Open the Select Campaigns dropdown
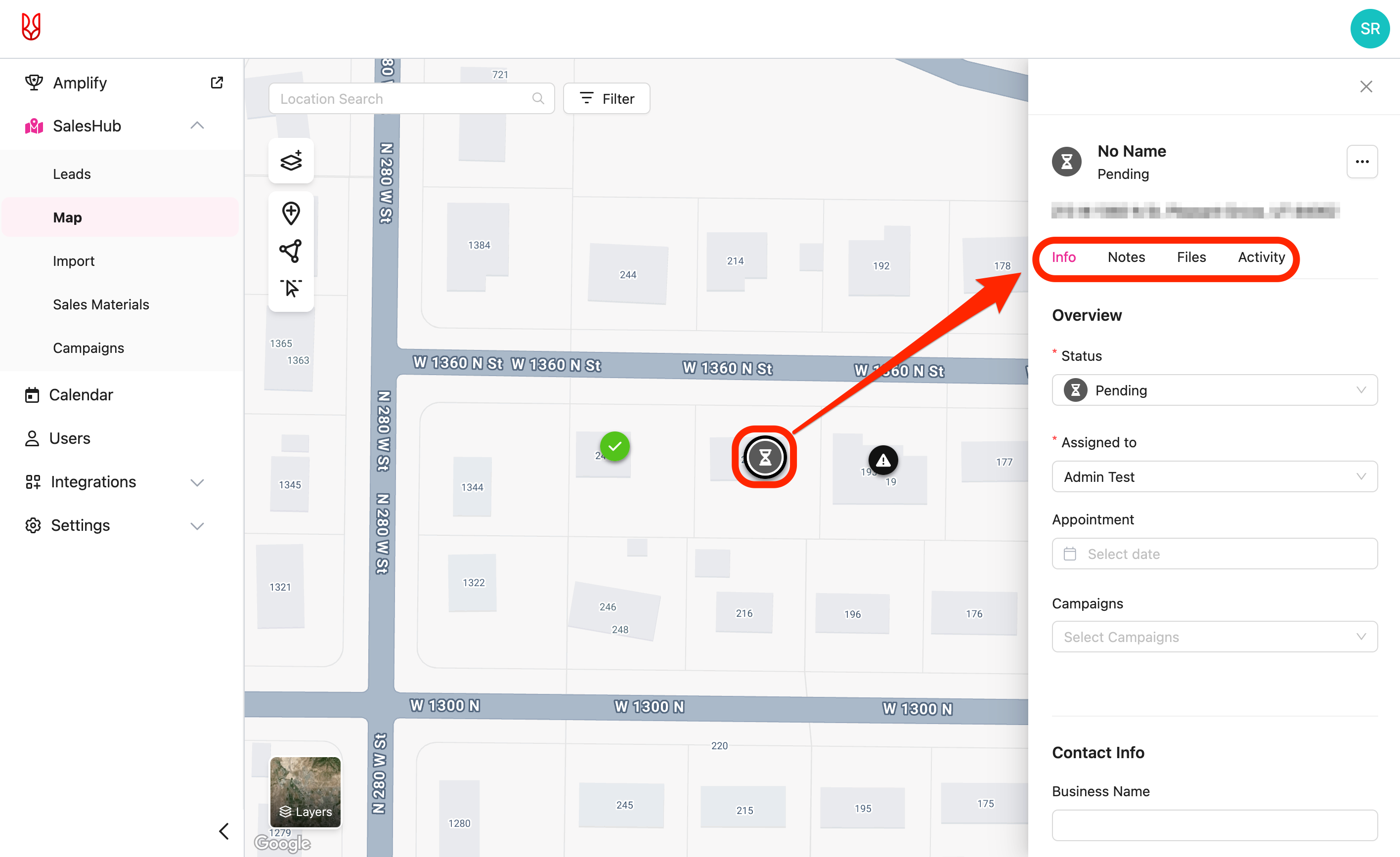Image resolution: width=1400 pixels, height=857 pixels. [1214, 637]
